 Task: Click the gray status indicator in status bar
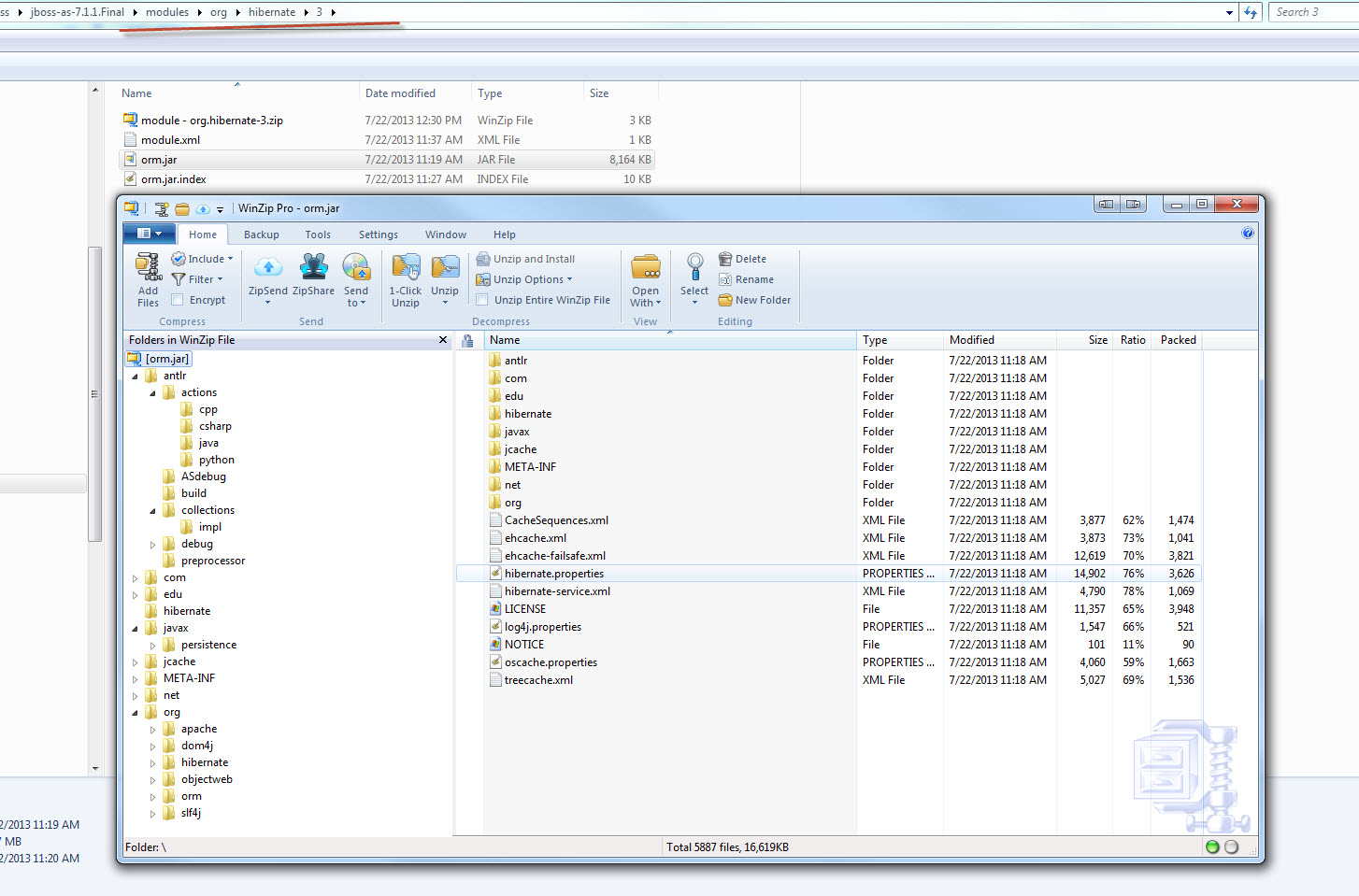[x=1231, y=846]
